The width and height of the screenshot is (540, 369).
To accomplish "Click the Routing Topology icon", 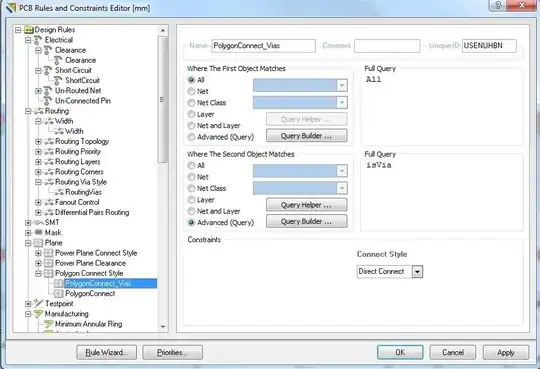I will 49,142.
